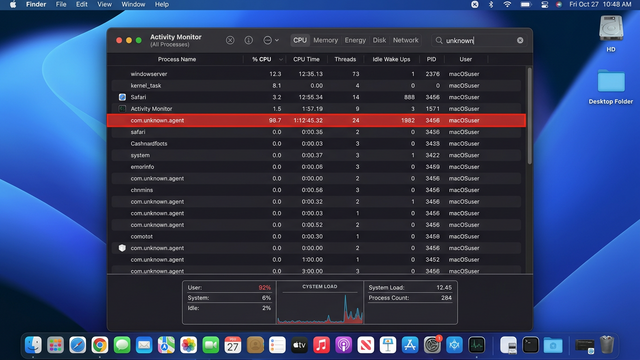Switch to the Memory tab

325,40
